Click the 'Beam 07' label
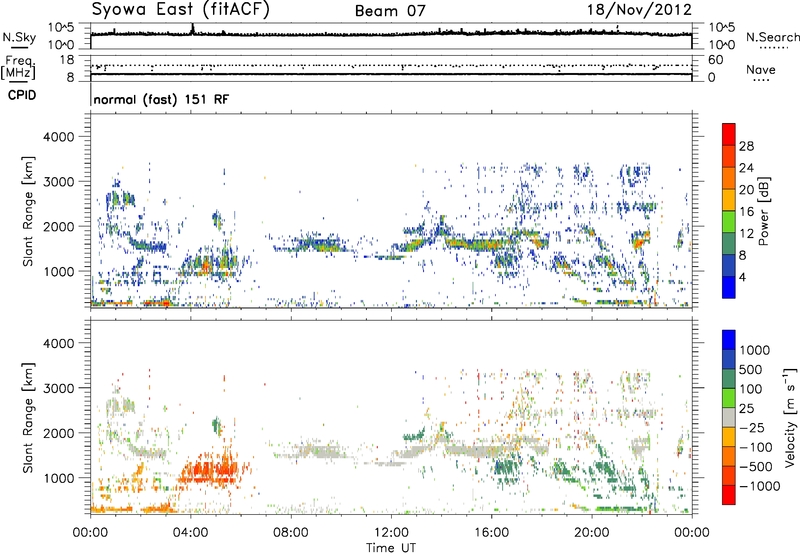800x554 pixels. tap(390, 11)
